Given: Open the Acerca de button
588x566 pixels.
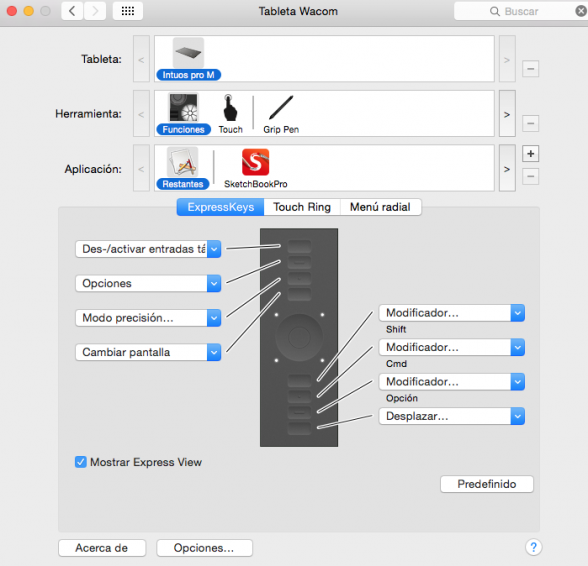Looking at the screenshot, I should pos(102,548).
